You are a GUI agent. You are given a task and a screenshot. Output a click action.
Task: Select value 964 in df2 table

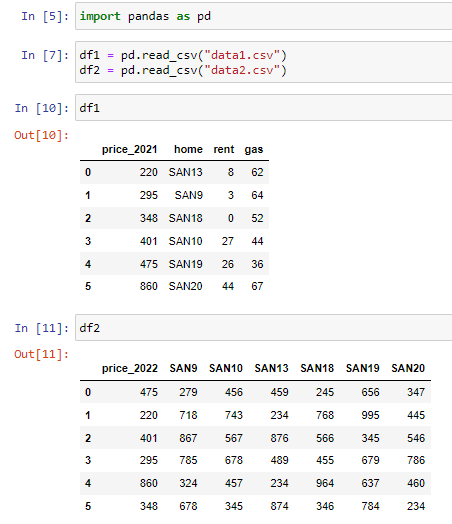click(325, 483)
